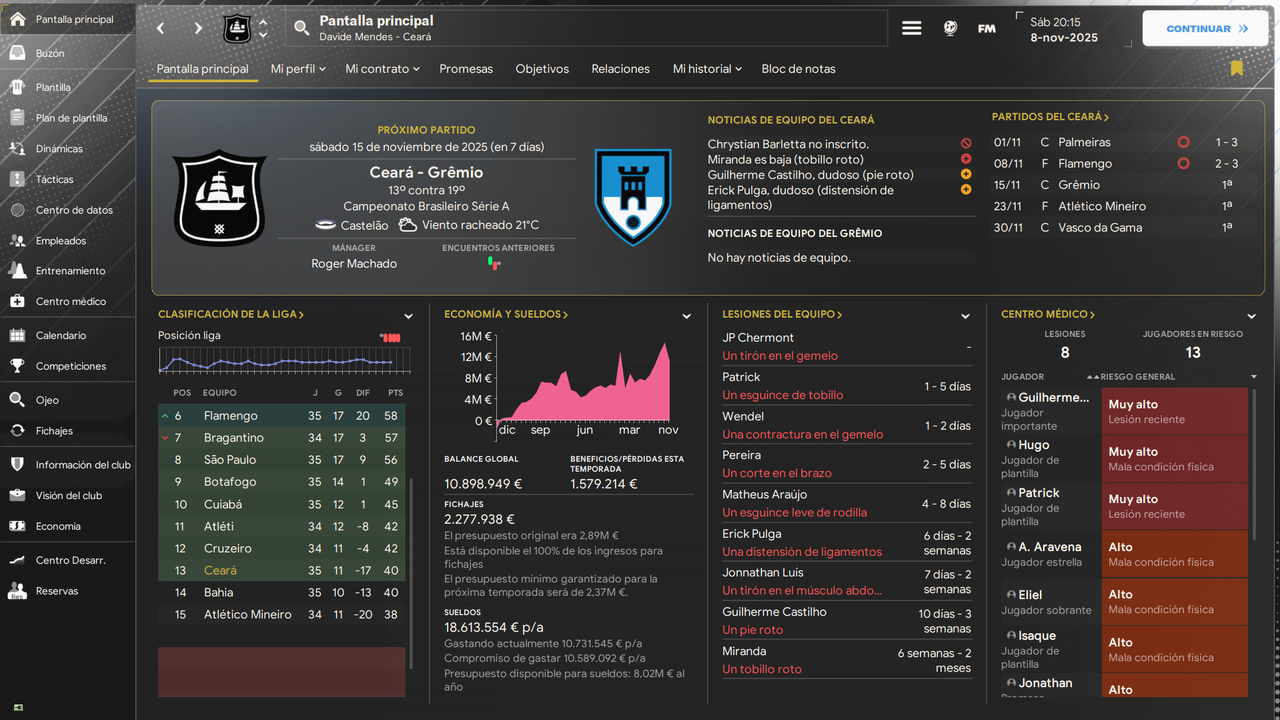Open the Reservas icon in sidebar
1280x720 pixels.
point(17,591)
